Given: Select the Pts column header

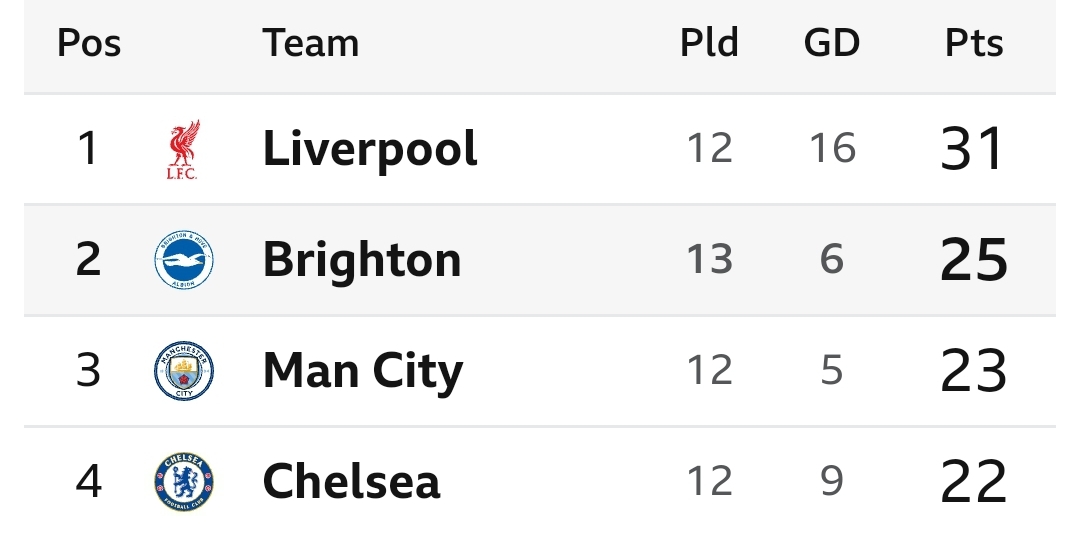Looking at the screenshot, I should [974, 43].
